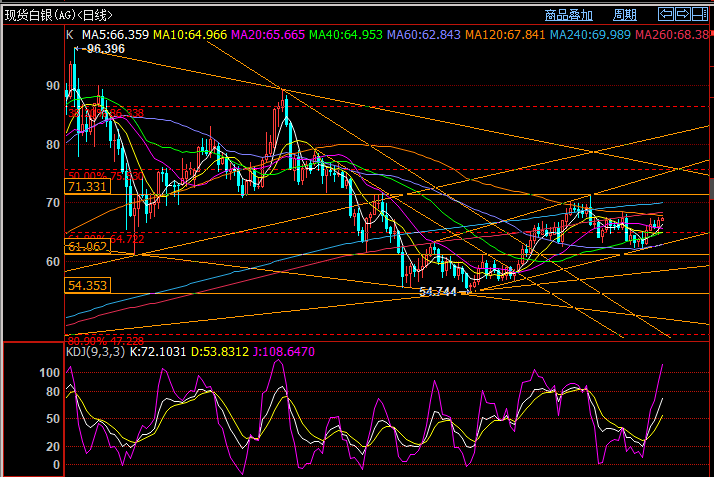Click the K label before MA5
Viewport: 714px width, 477px height.
click(x=70, y=35)
